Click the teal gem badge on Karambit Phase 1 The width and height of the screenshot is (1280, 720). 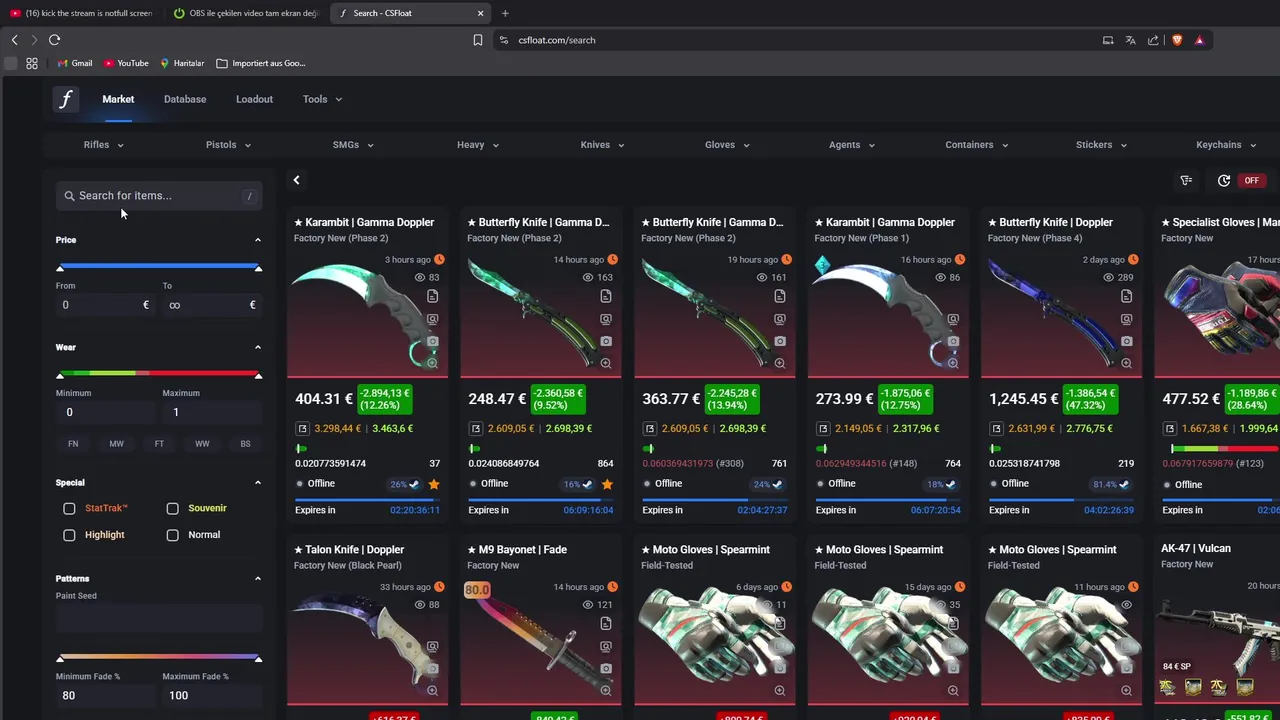822,265
